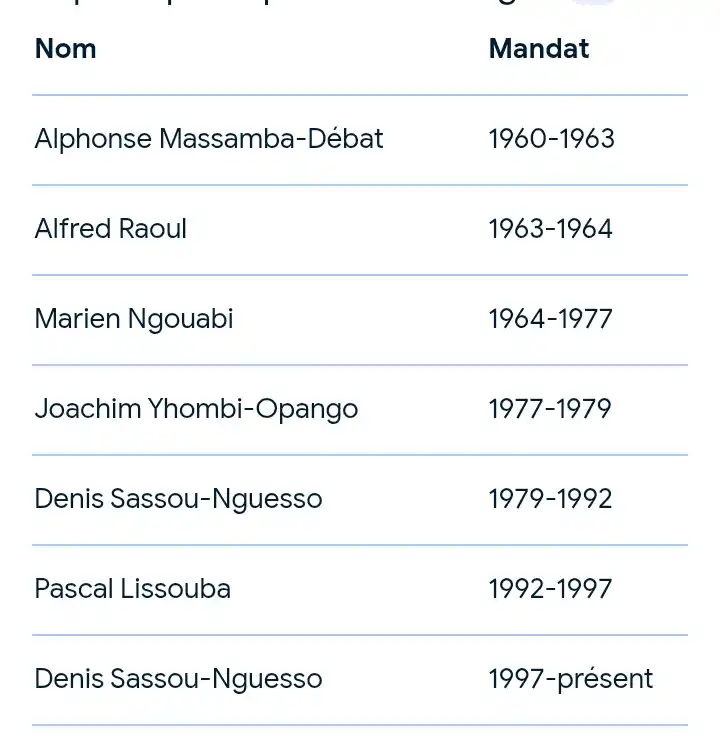Select Denis Sassou-Nguesso in the 1997-présent row

178,679
